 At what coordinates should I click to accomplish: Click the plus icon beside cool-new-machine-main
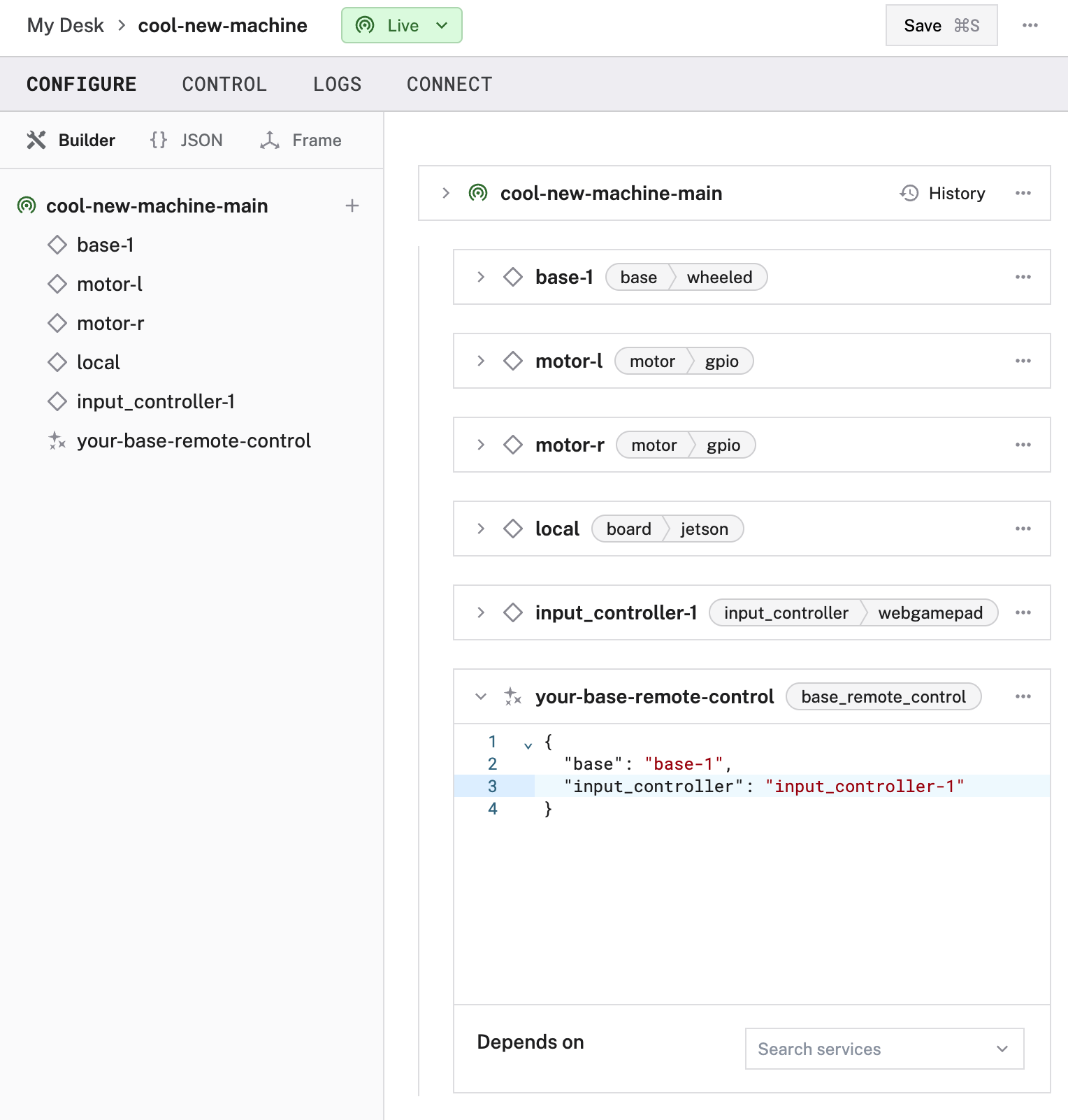[x=352, y=206]
